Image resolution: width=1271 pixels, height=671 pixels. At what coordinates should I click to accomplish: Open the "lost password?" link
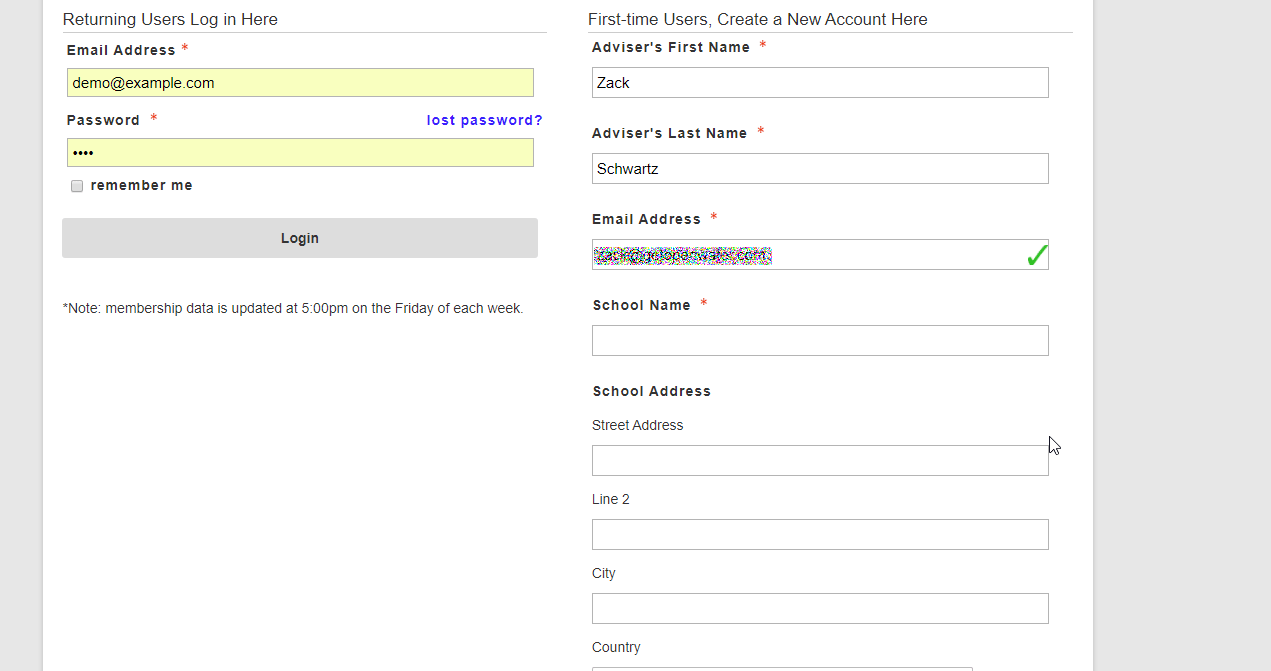pos(484,120)
